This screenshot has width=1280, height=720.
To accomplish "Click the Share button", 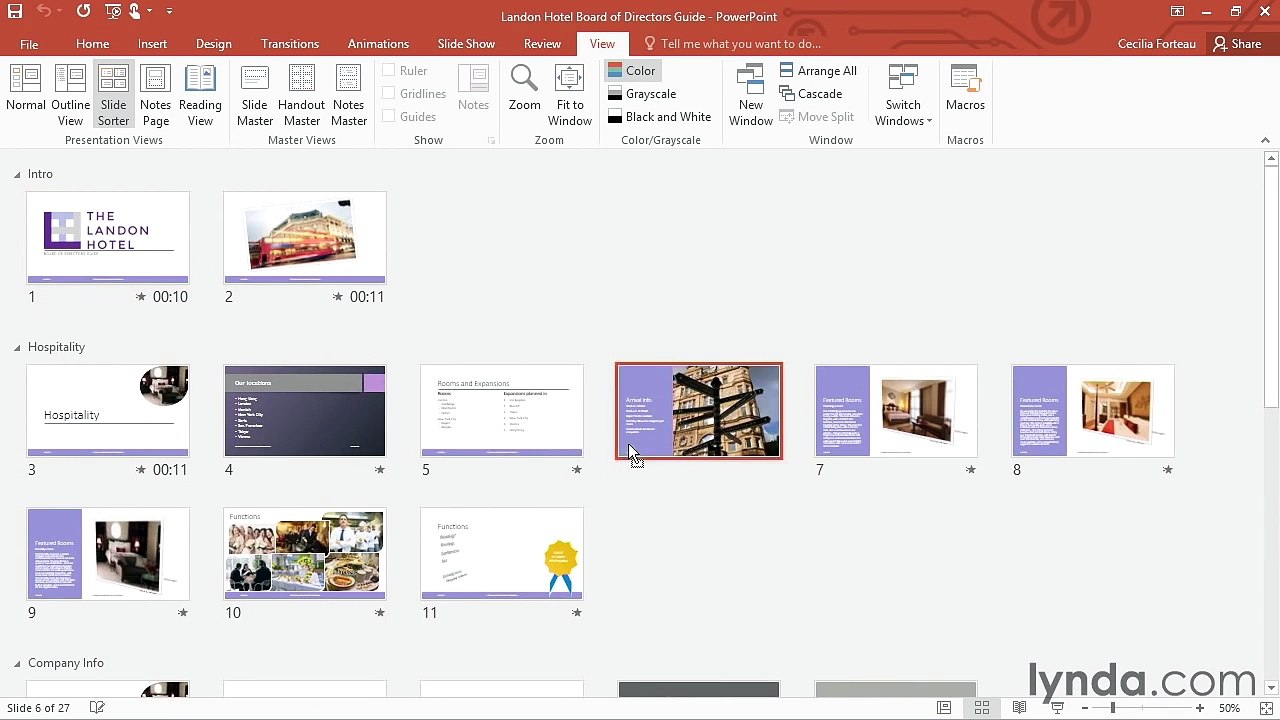I will point(1237,44).
